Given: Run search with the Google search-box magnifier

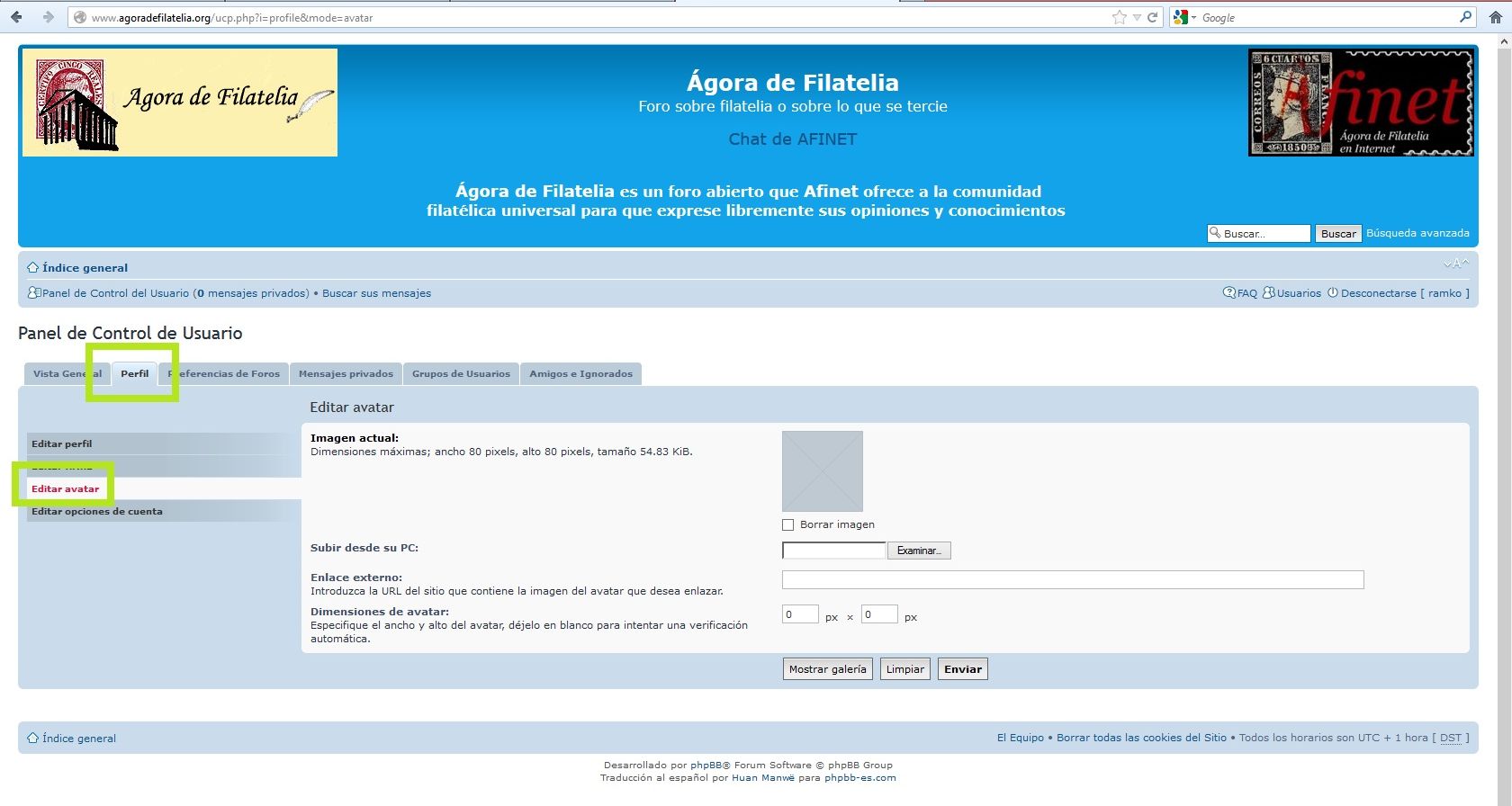Looking at the screenshot, I should [x=1465, y=17].
